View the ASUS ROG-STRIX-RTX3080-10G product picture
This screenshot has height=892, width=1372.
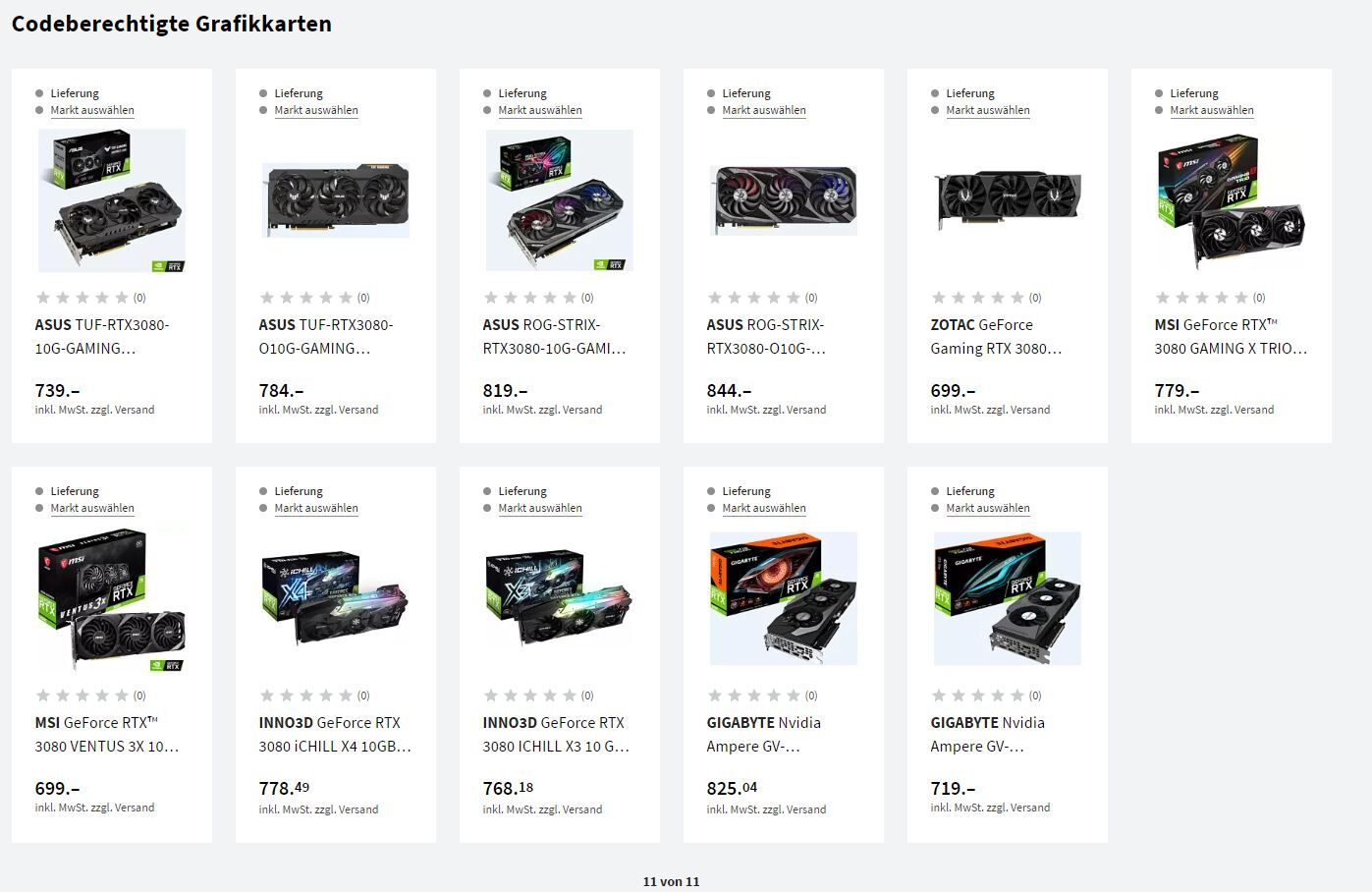point(560,200)
